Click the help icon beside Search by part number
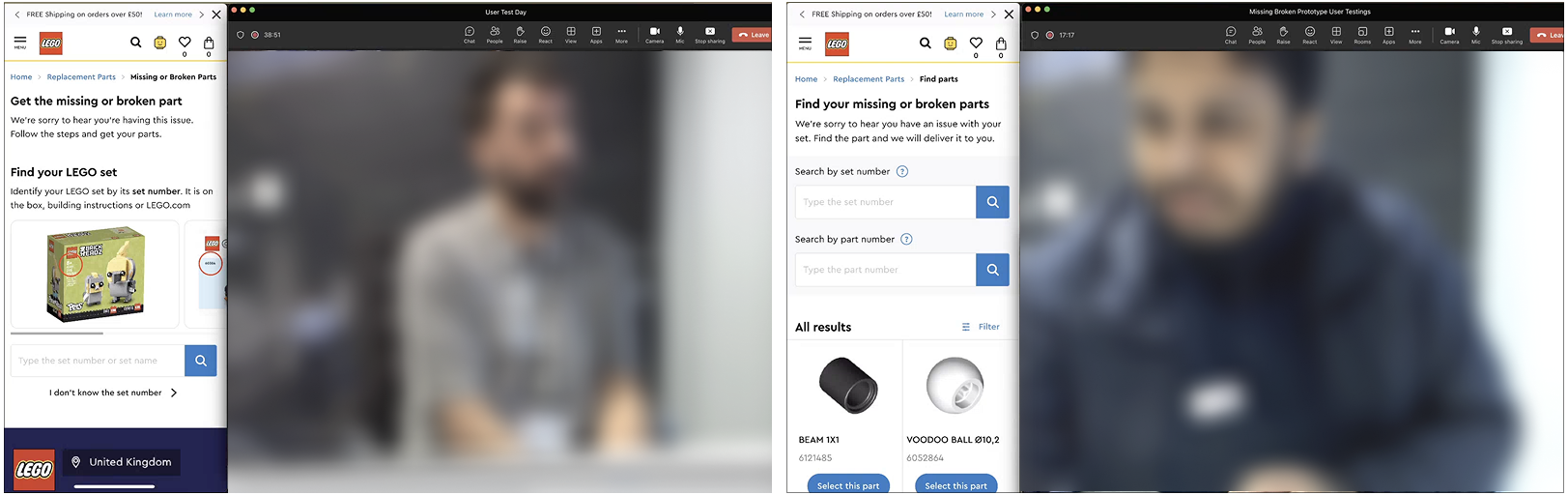This screenshot has height=495, width=1568. (906, 240)
